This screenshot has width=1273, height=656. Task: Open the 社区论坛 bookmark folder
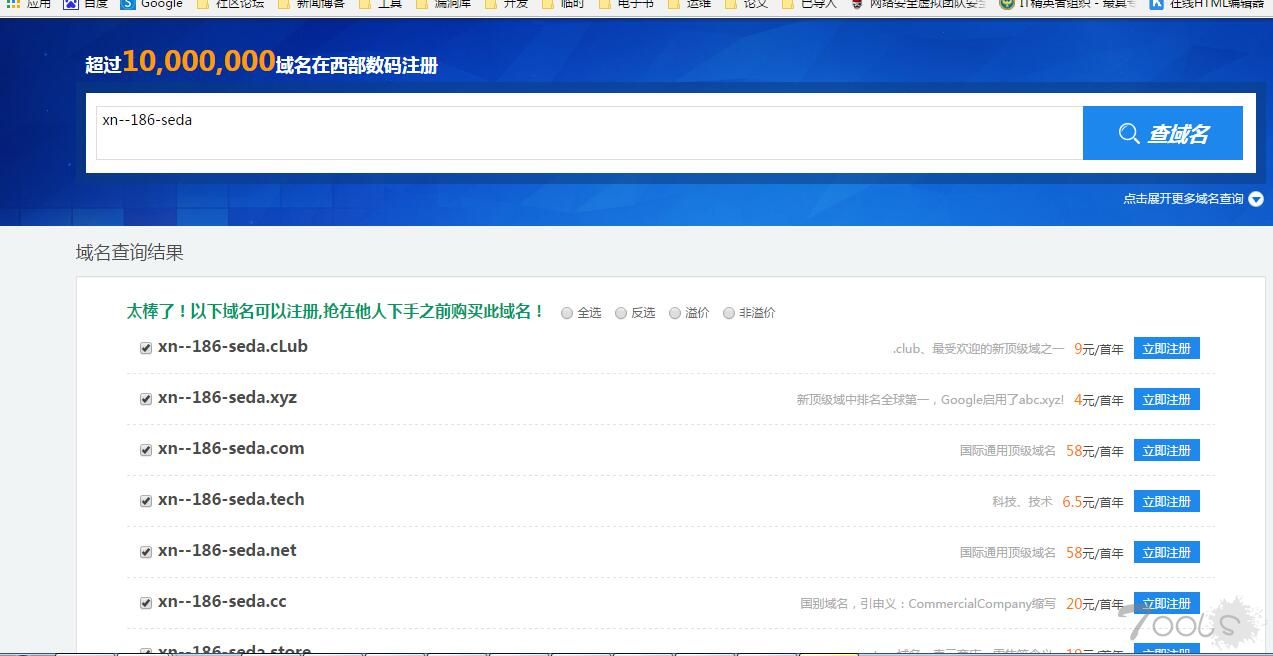[231, 4]
